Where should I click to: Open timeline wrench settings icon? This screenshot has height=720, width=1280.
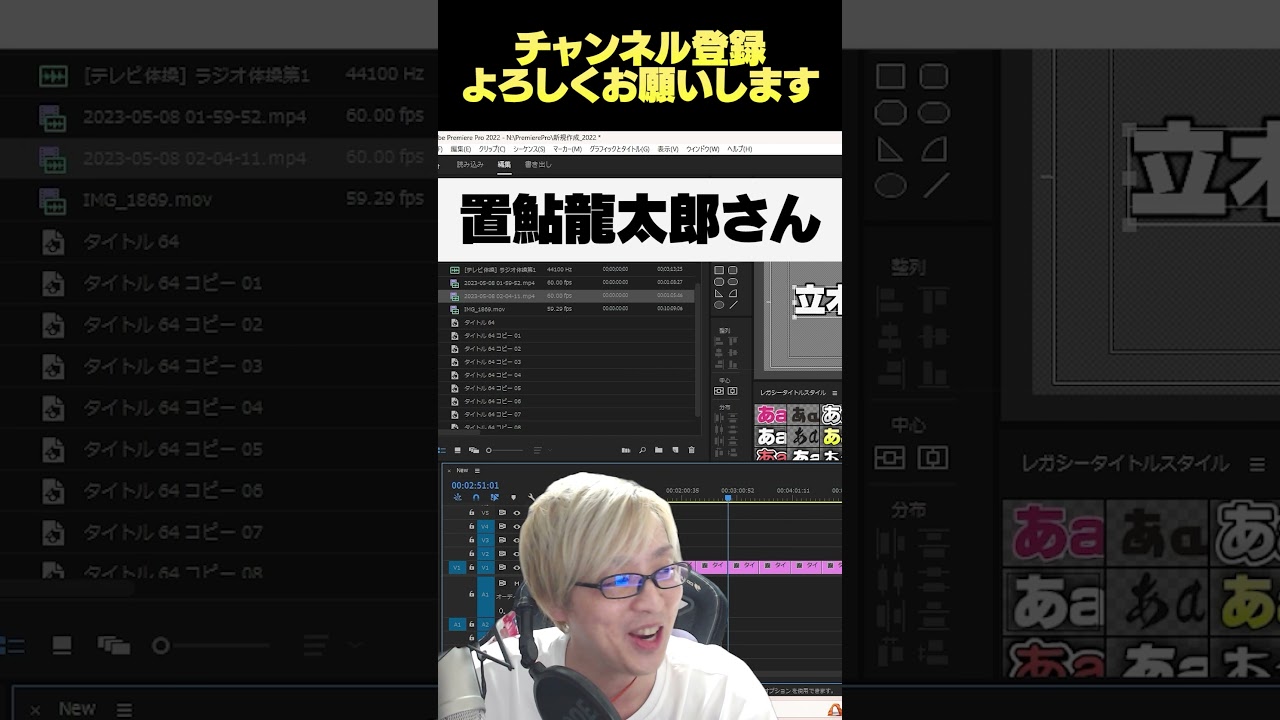tap(531, 497)
